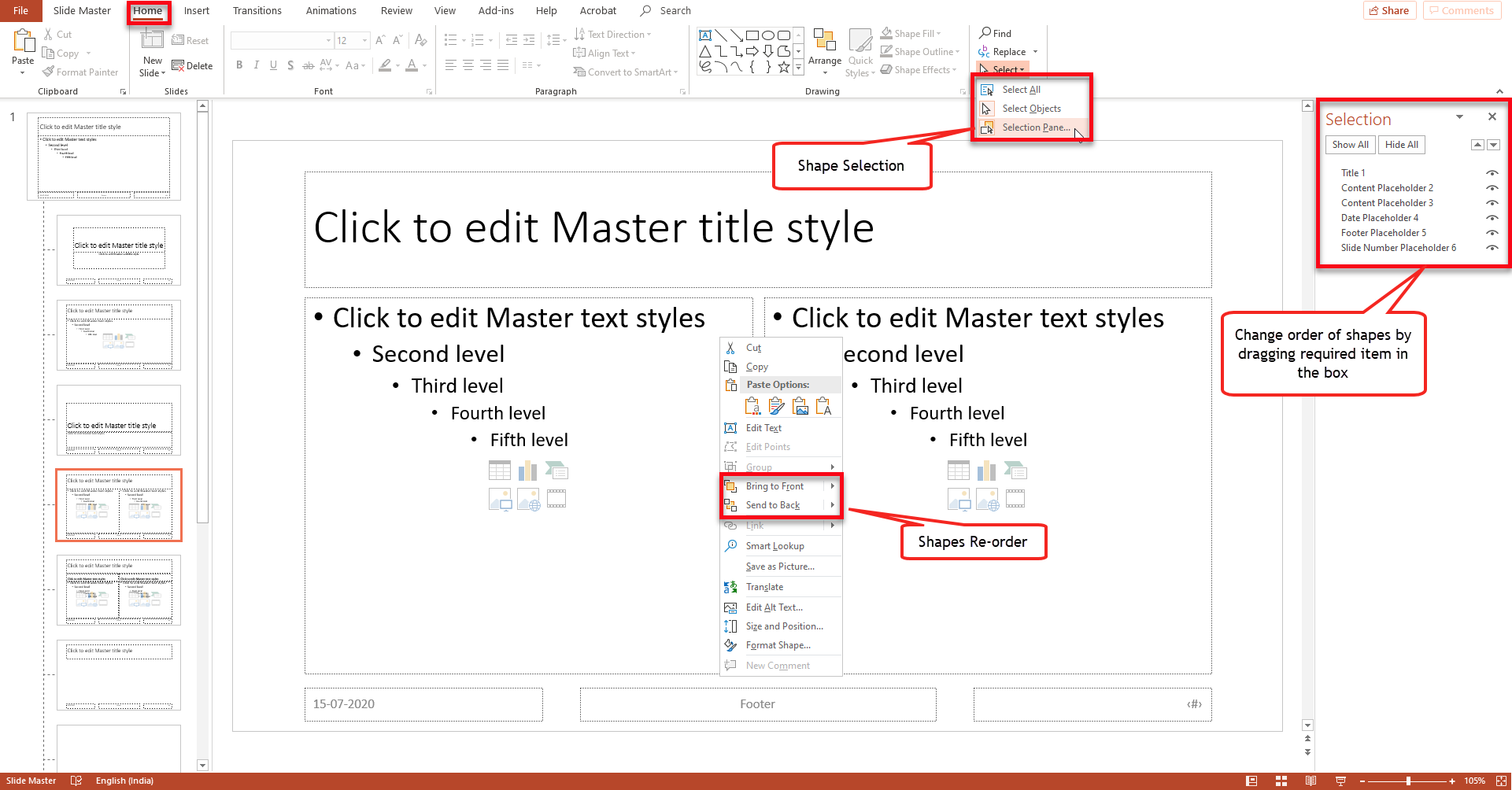Click the Italic formatting icon
The height and width of the screenshot is (790, 1512).
point(257,65)
